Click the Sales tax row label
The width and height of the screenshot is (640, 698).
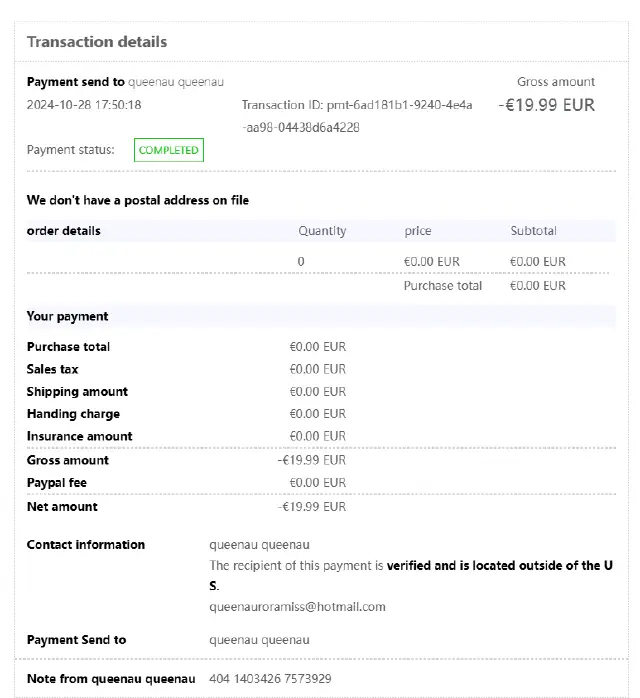tap(53, 369)
